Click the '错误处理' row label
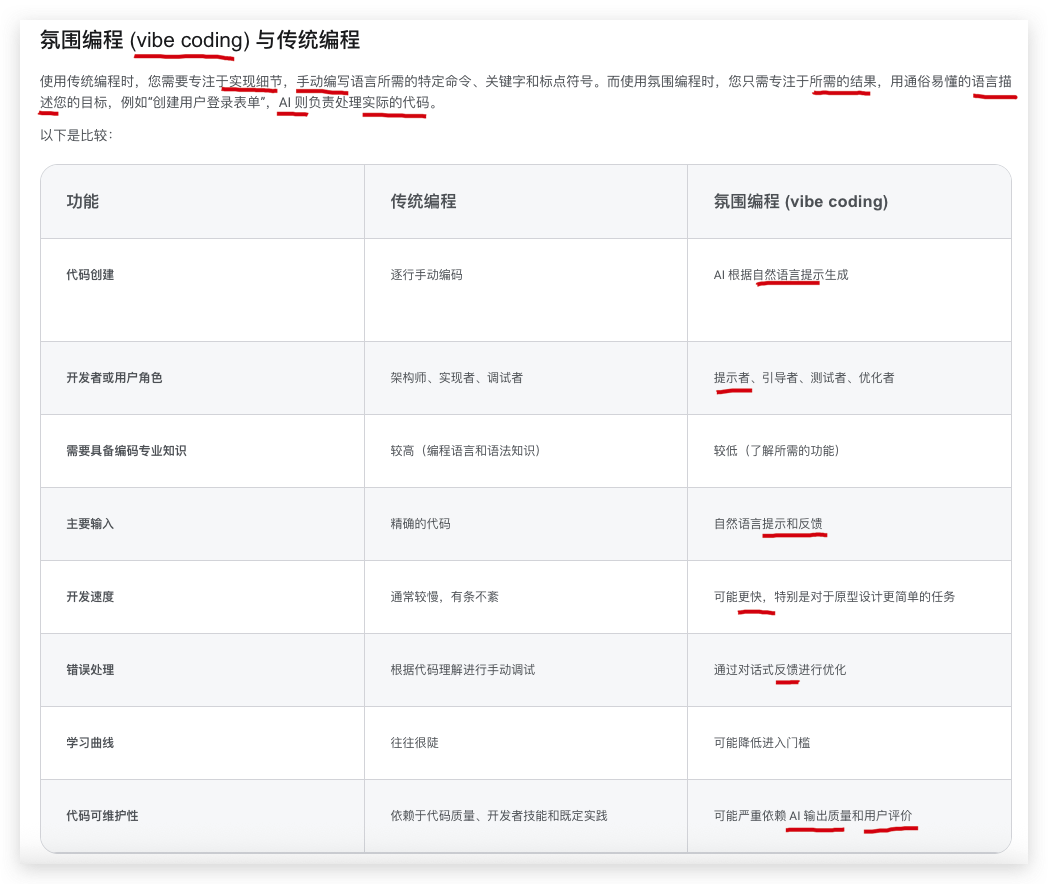 (90, 670)
